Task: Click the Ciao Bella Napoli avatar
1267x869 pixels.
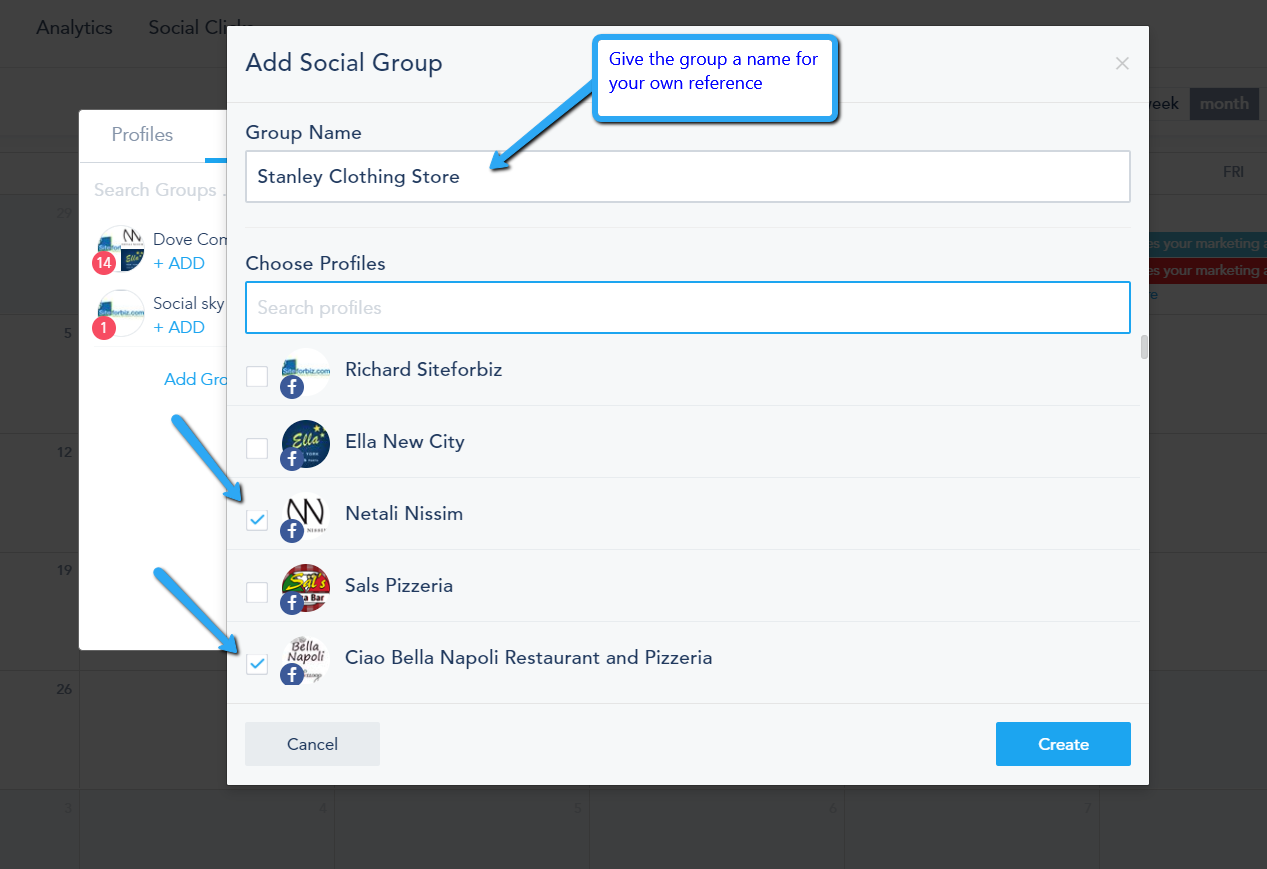Action: pos(306,659)
